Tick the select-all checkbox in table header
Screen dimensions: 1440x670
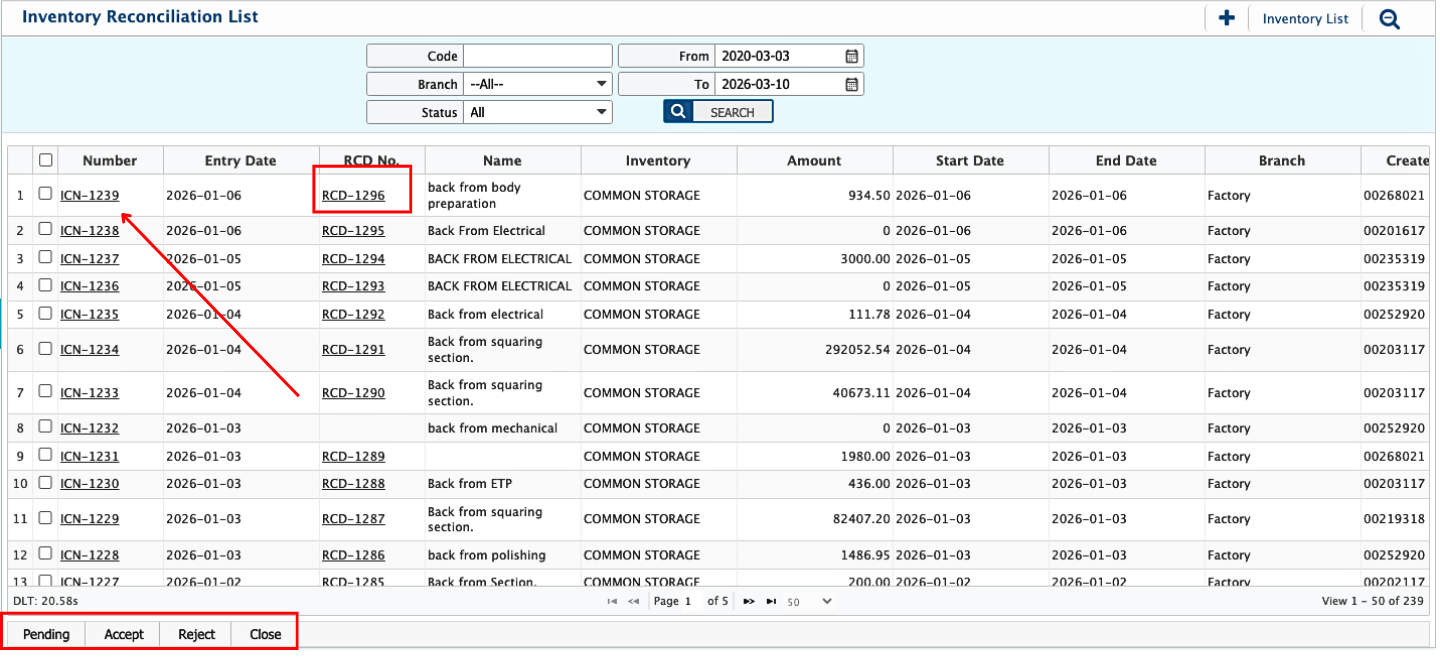pyautogui.click(x=45, y=160)
